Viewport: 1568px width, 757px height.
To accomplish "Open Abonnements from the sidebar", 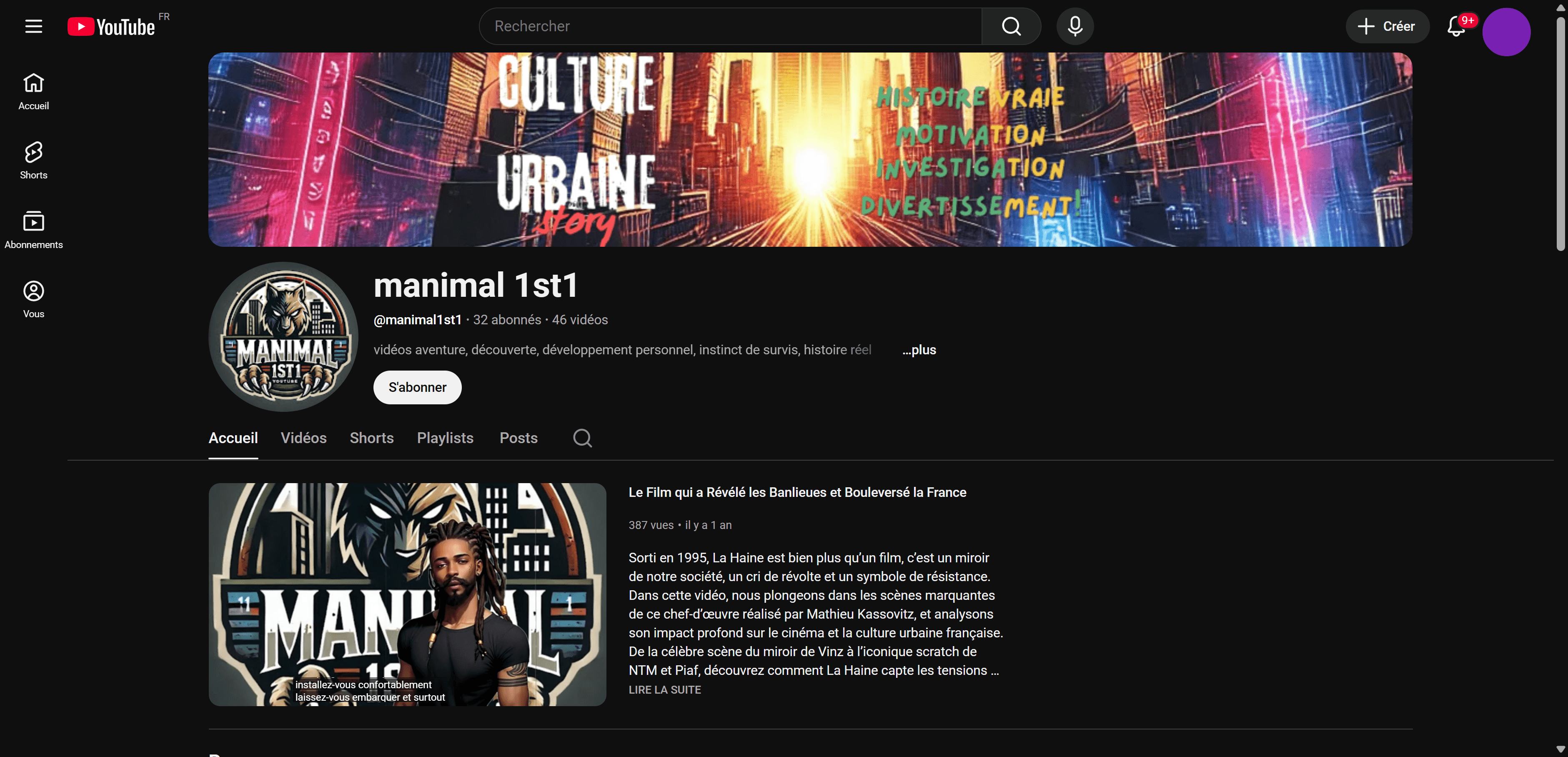I will (x=33, y=230).
